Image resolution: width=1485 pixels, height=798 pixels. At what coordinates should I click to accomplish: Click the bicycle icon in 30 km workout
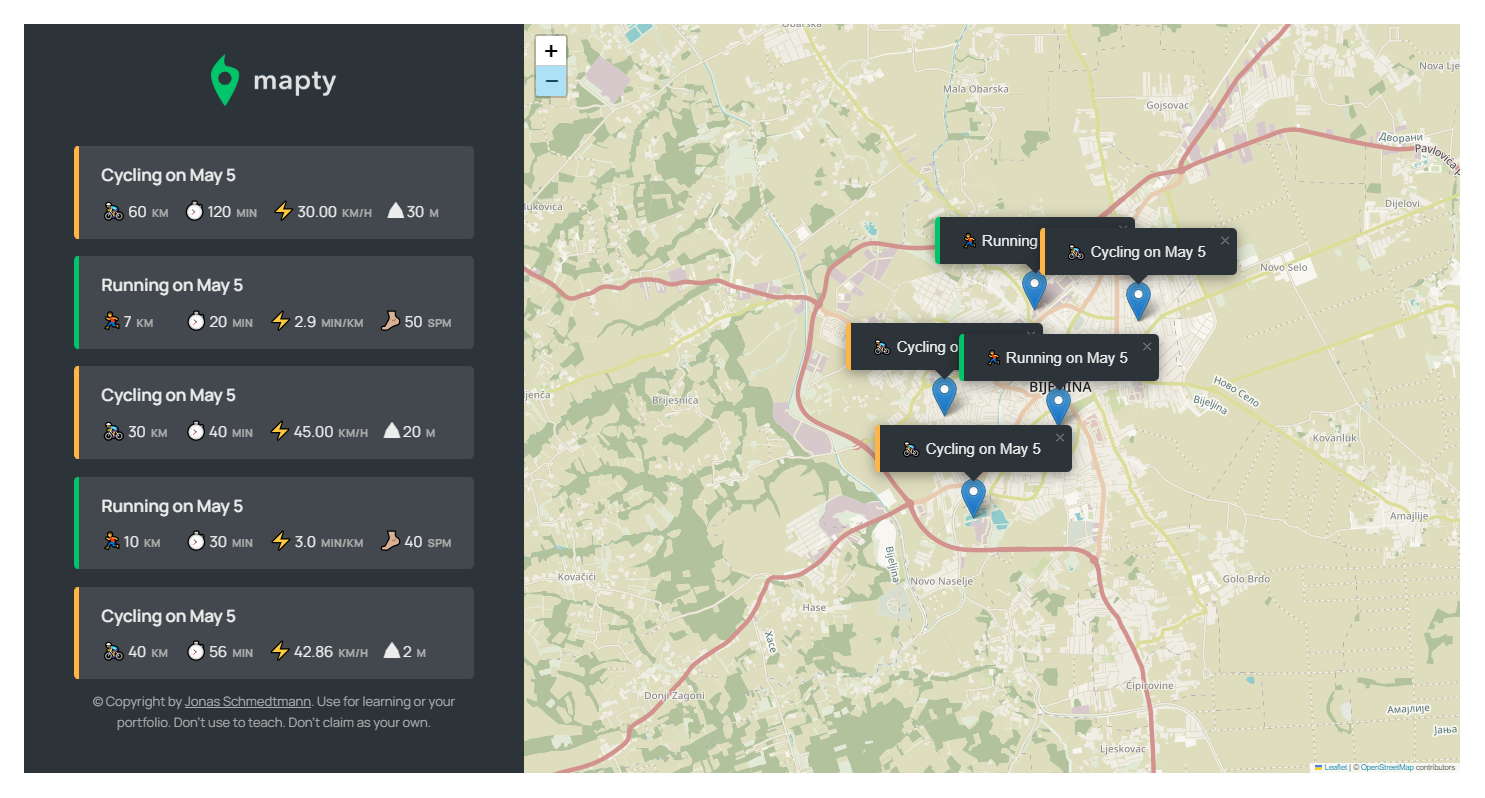point(113,432)
